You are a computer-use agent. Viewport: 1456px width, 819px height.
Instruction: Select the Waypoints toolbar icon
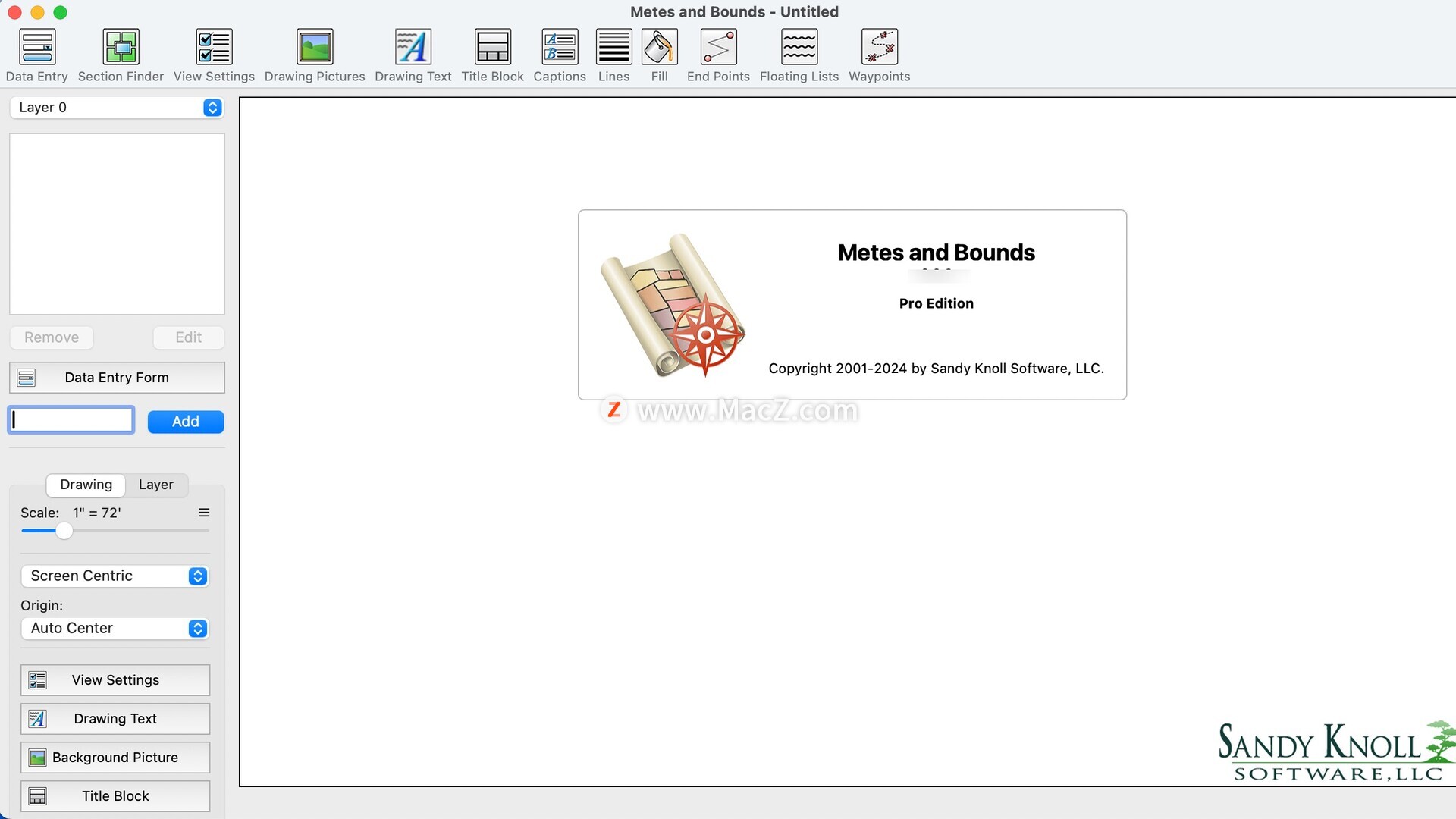[x=880, y=47]
